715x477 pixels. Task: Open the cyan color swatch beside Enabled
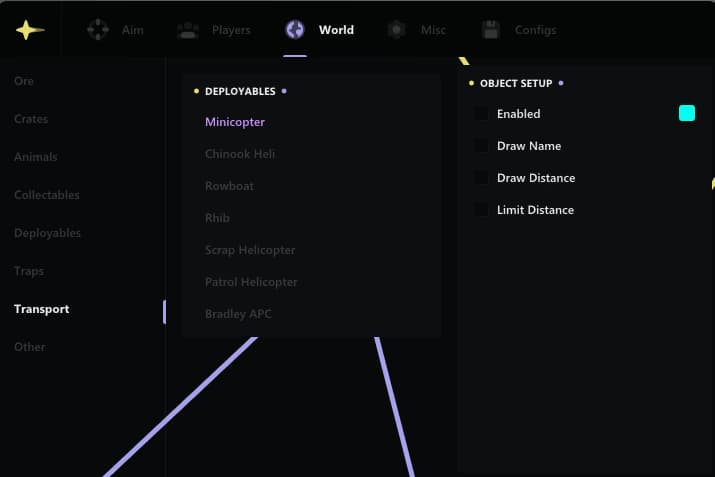point(687,113)
